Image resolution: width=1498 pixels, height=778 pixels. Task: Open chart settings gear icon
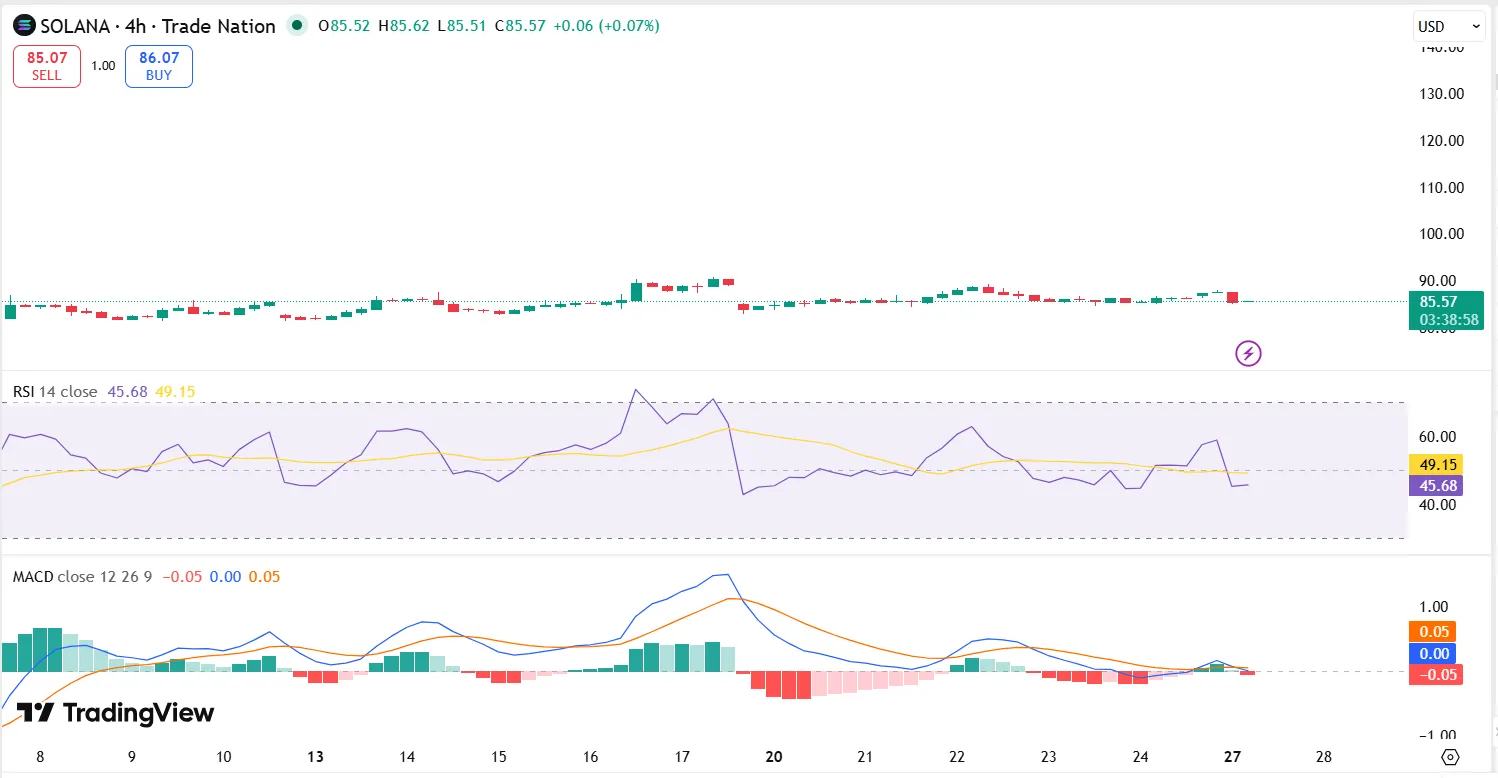(1451, 757)
